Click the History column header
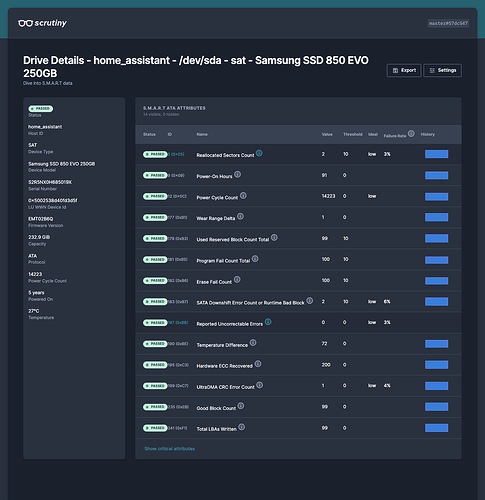Viewport: 485px width, 500px height. coord(428,134)
